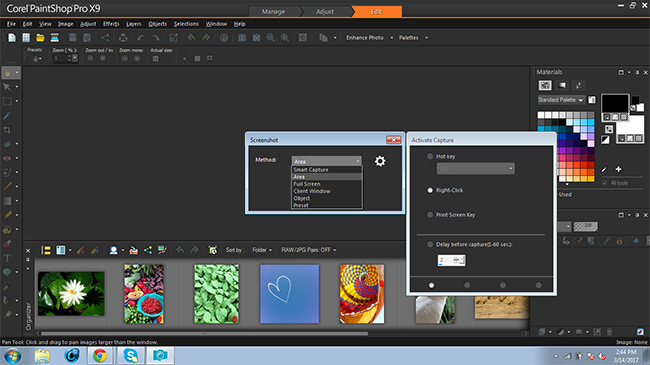This screenshot has height=365, width=650.
Task: Choose Client Window from Method list
Action: click(312, 191)
